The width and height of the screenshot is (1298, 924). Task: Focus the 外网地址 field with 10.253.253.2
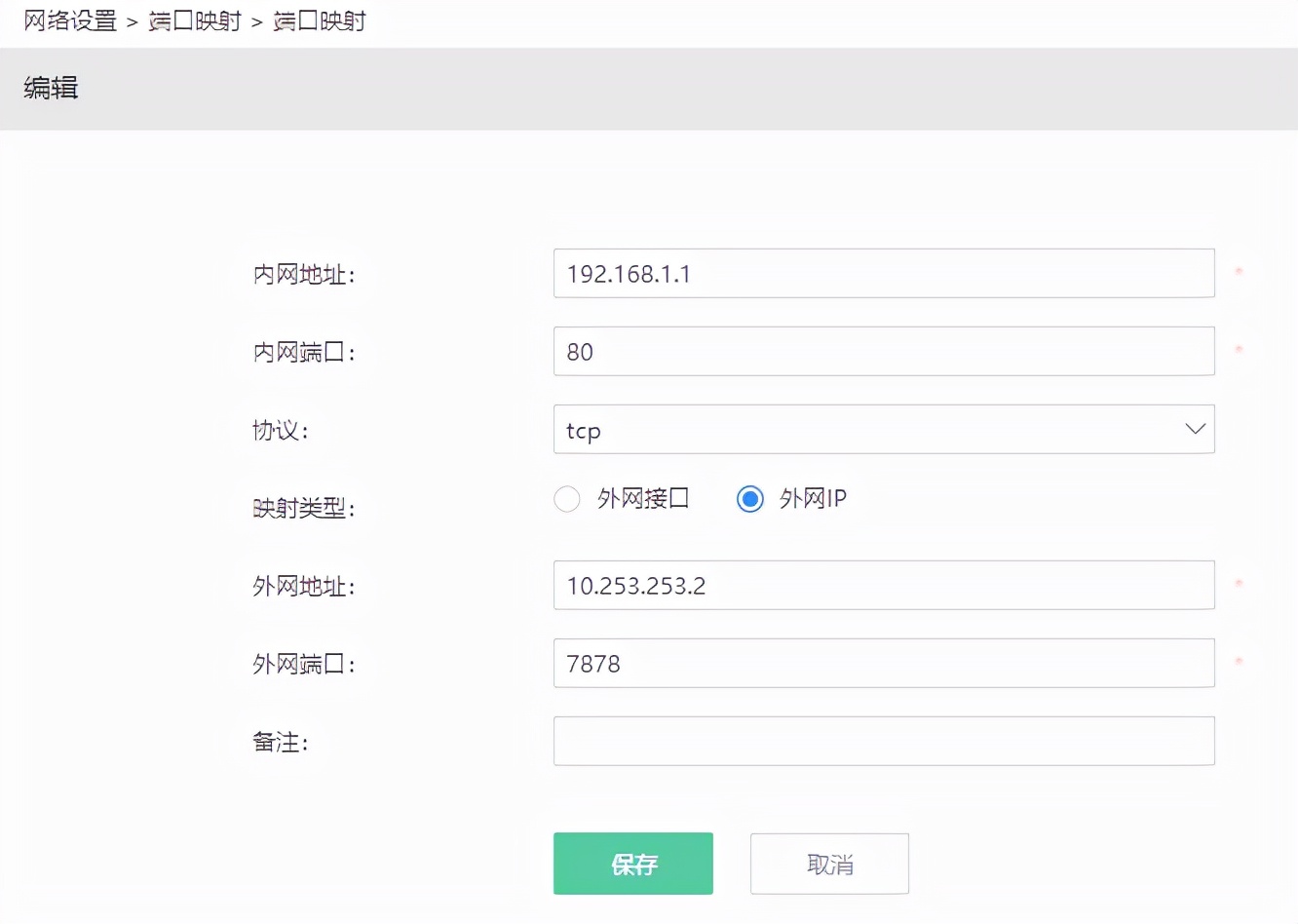(x=884, y=585)
